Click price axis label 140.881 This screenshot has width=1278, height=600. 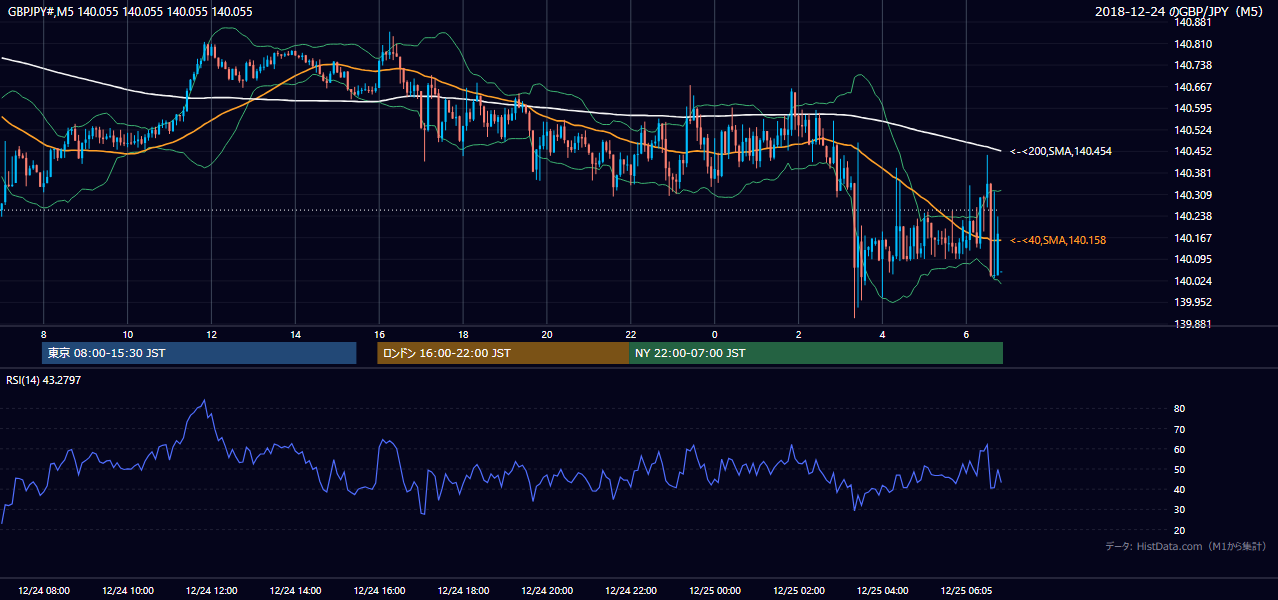pyautogui.click(x=1193, y=22)
